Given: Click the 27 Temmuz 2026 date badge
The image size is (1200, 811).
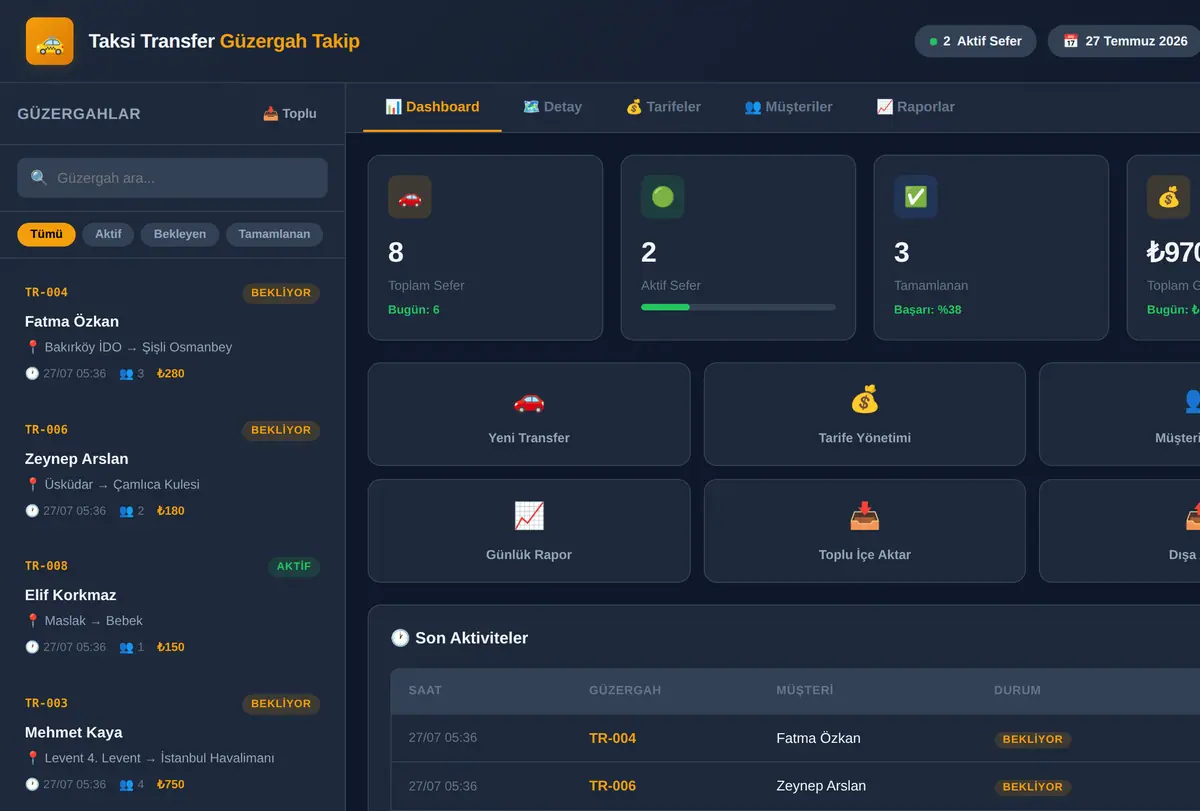Looking at the screenshot, I should coord(1126,41).
